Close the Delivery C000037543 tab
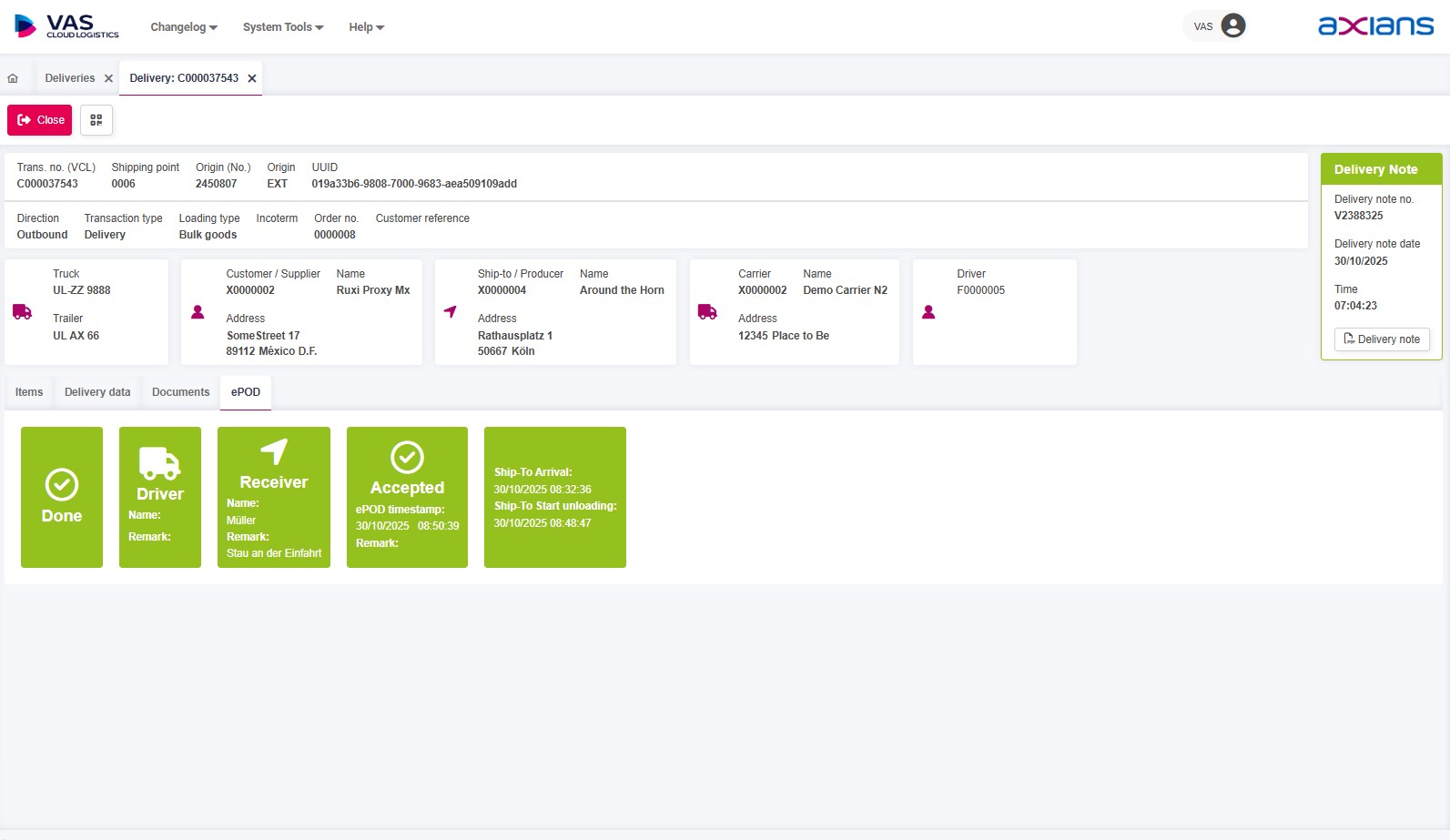 pyautogui.click(x=252, y=78)
